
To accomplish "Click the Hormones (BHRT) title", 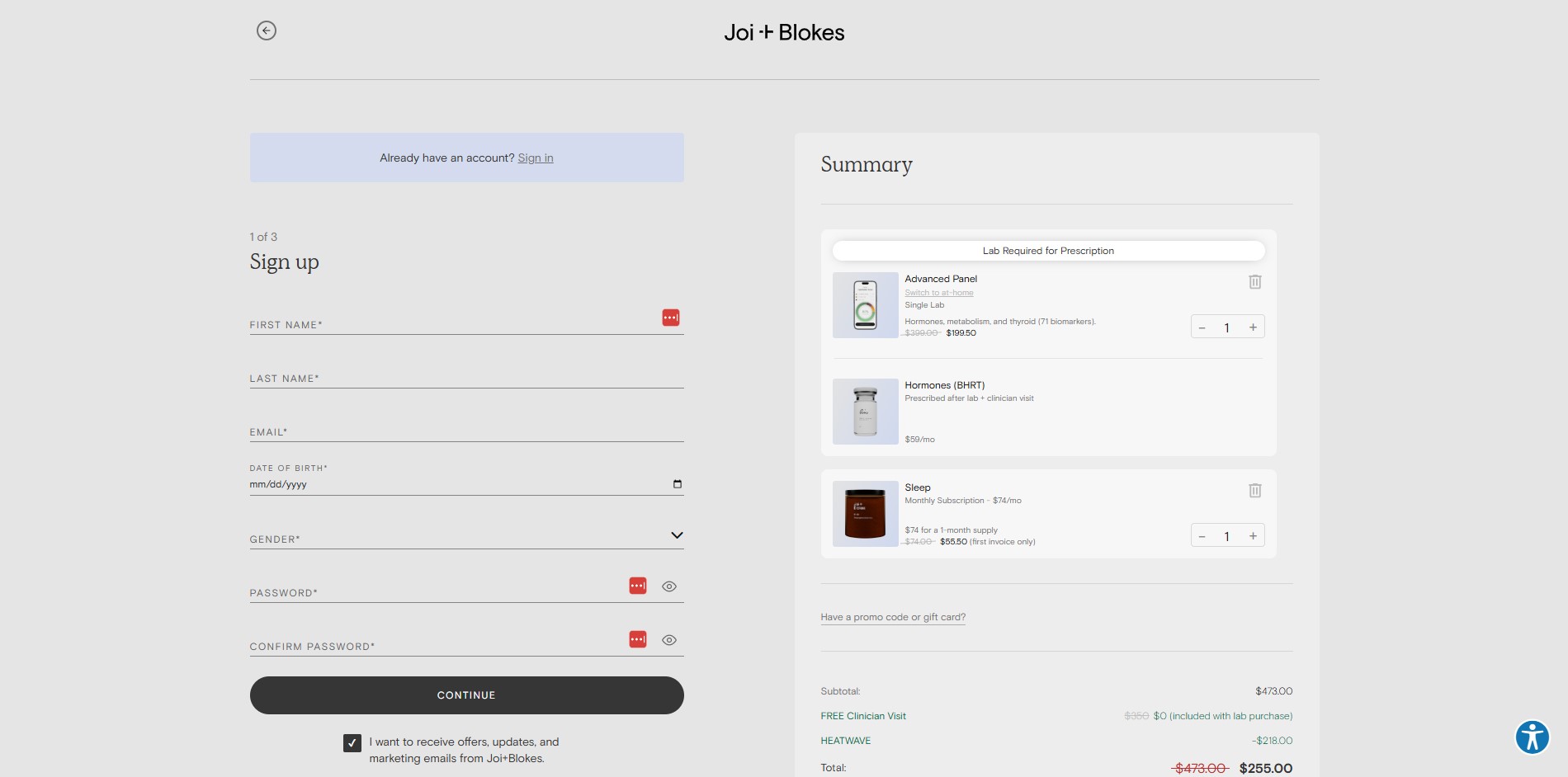I will (x=945, y=385).
